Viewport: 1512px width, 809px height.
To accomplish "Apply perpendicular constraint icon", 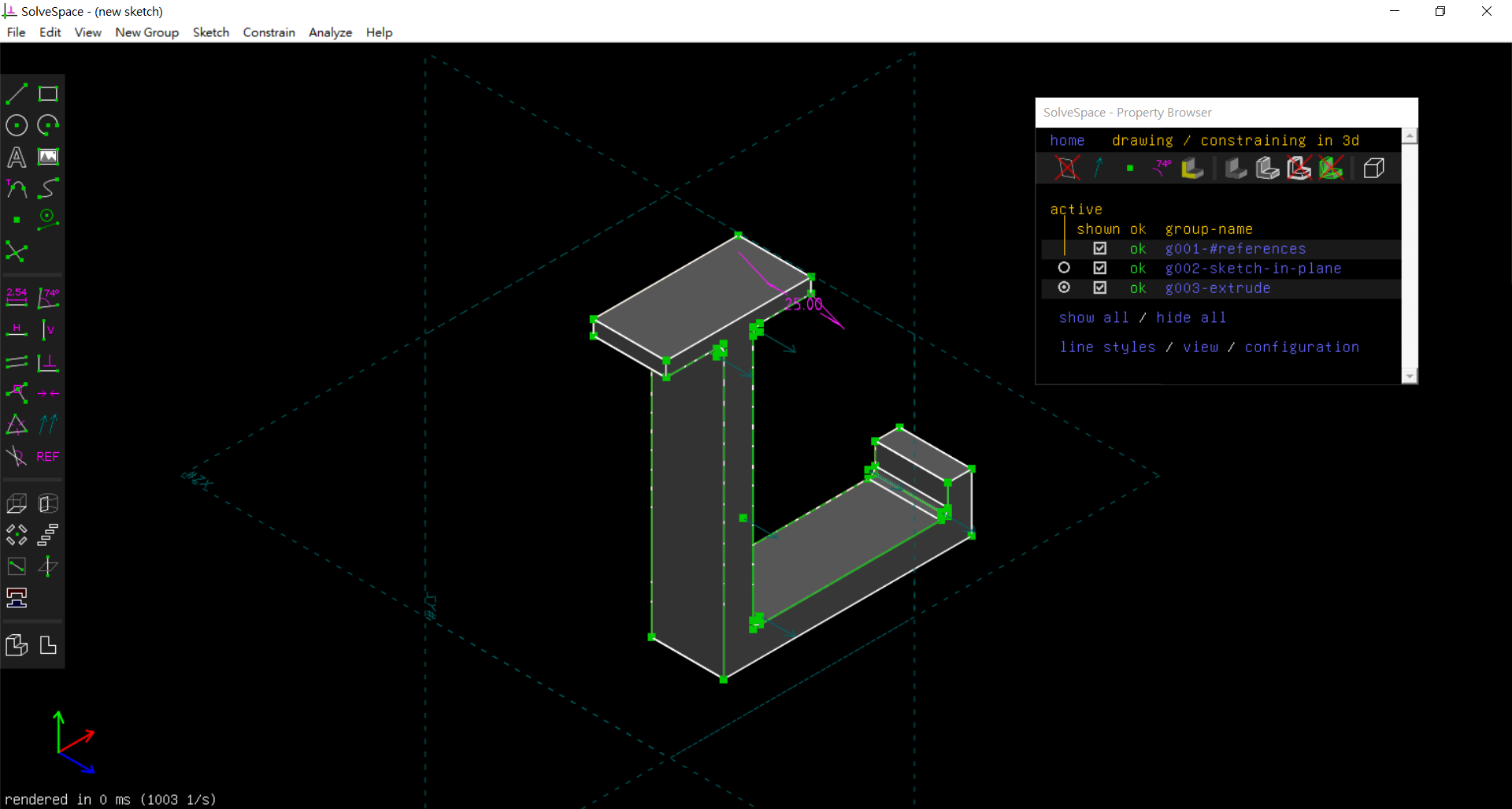I will tap(48, 362).
